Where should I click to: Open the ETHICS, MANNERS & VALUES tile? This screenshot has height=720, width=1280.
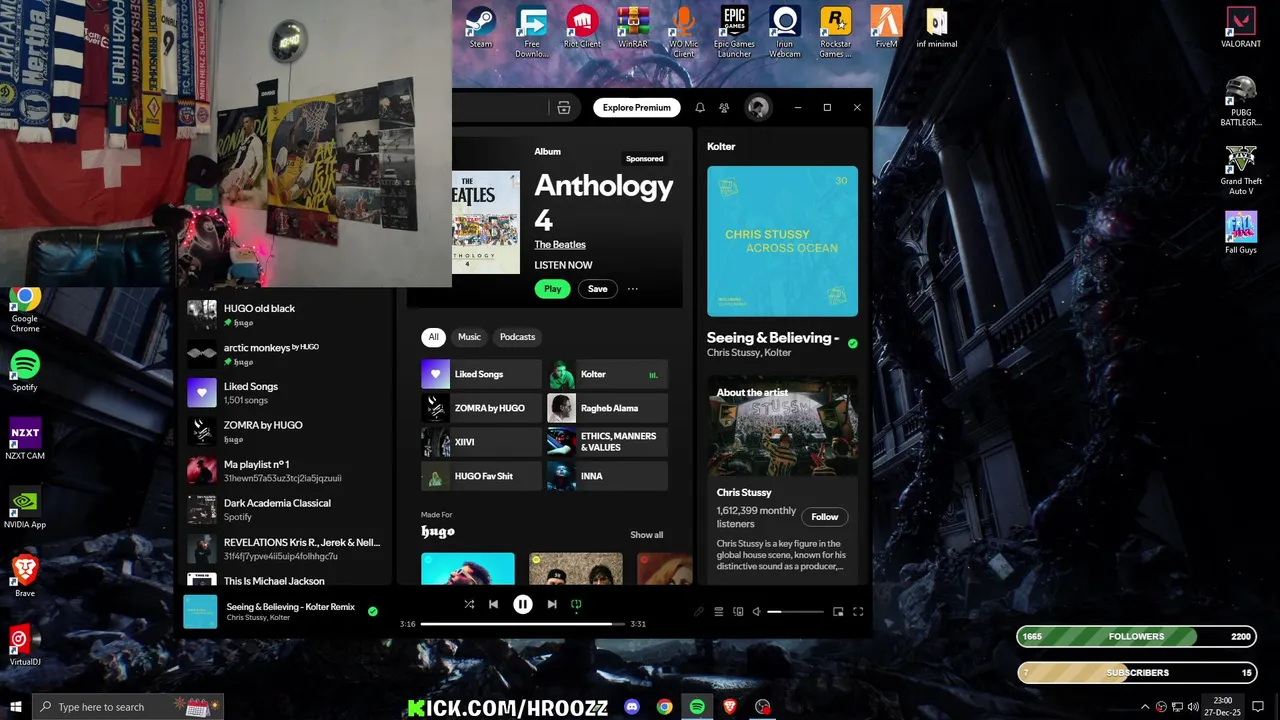[607, 442]
